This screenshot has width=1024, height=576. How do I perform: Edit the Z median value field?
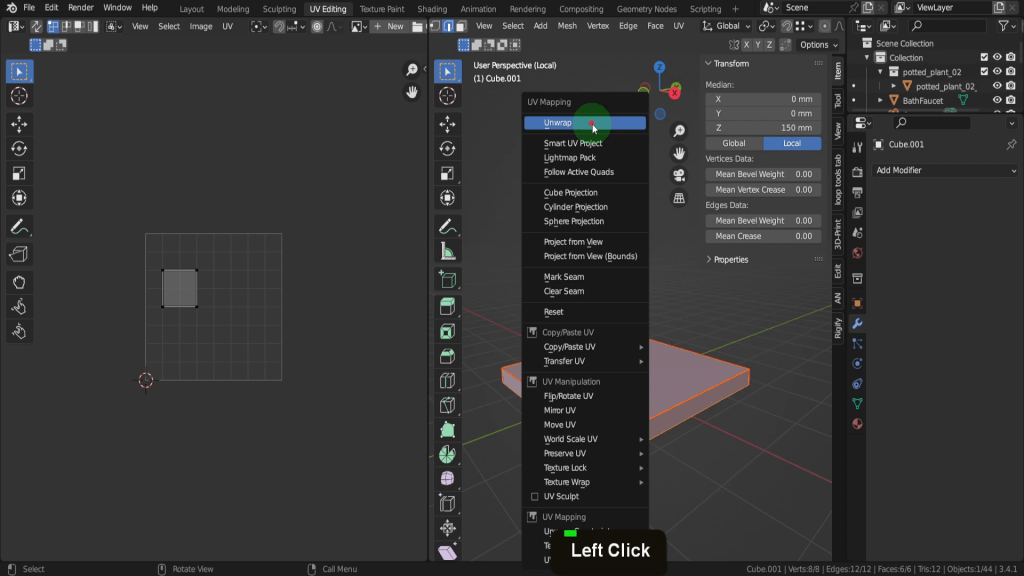[x=763, y=128]
